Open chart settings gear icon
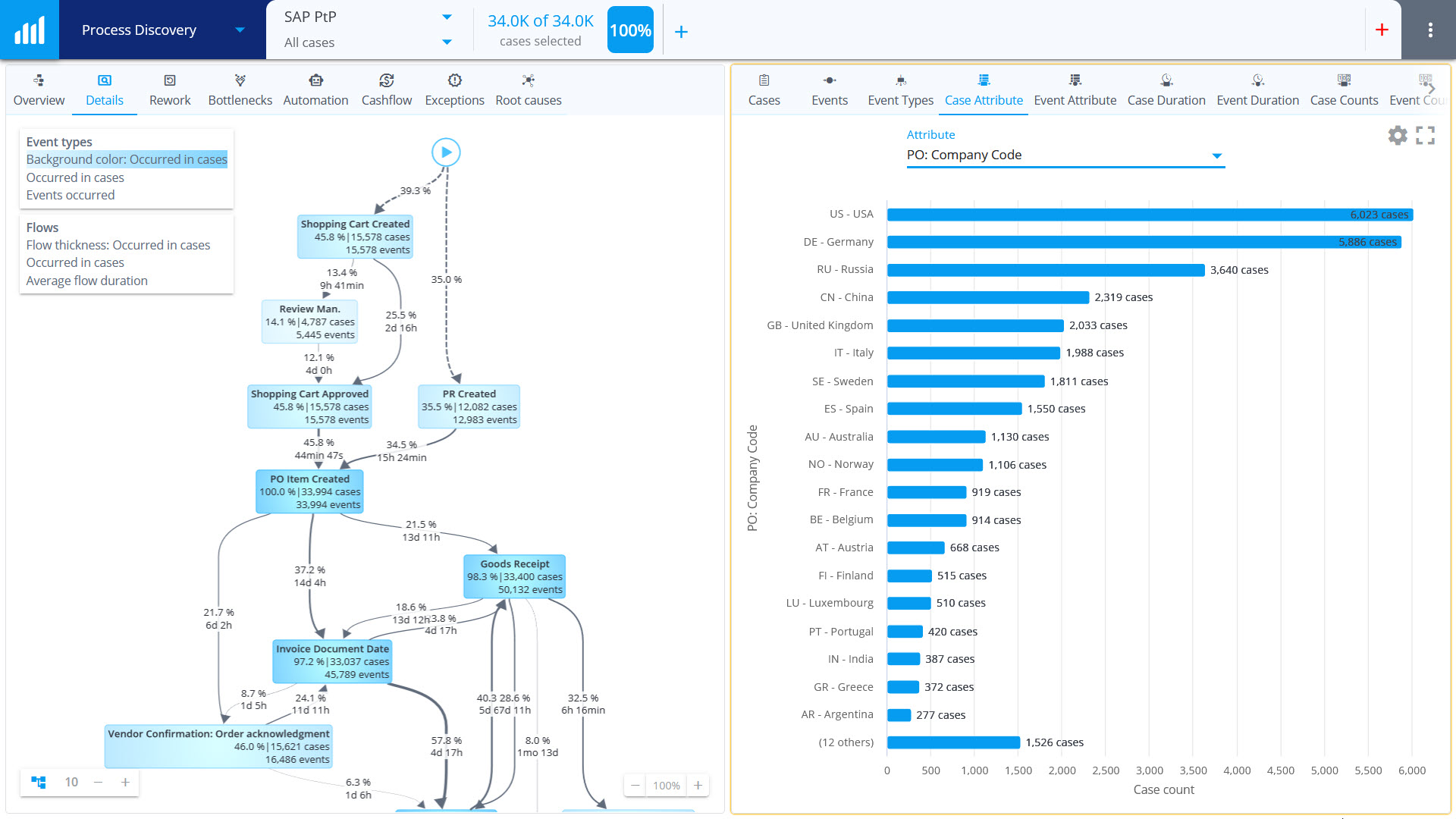The image size is (1456, 819). (1398, 135)
